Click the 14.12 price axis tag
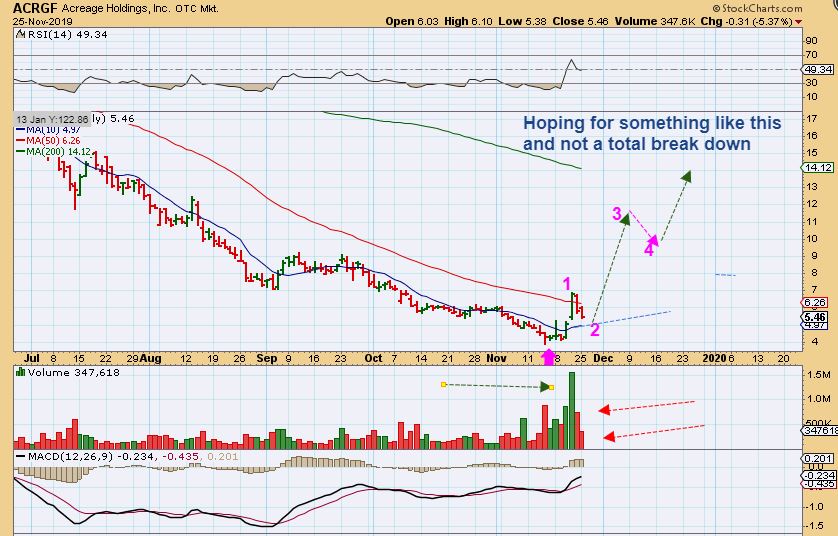 coord(818,168)
